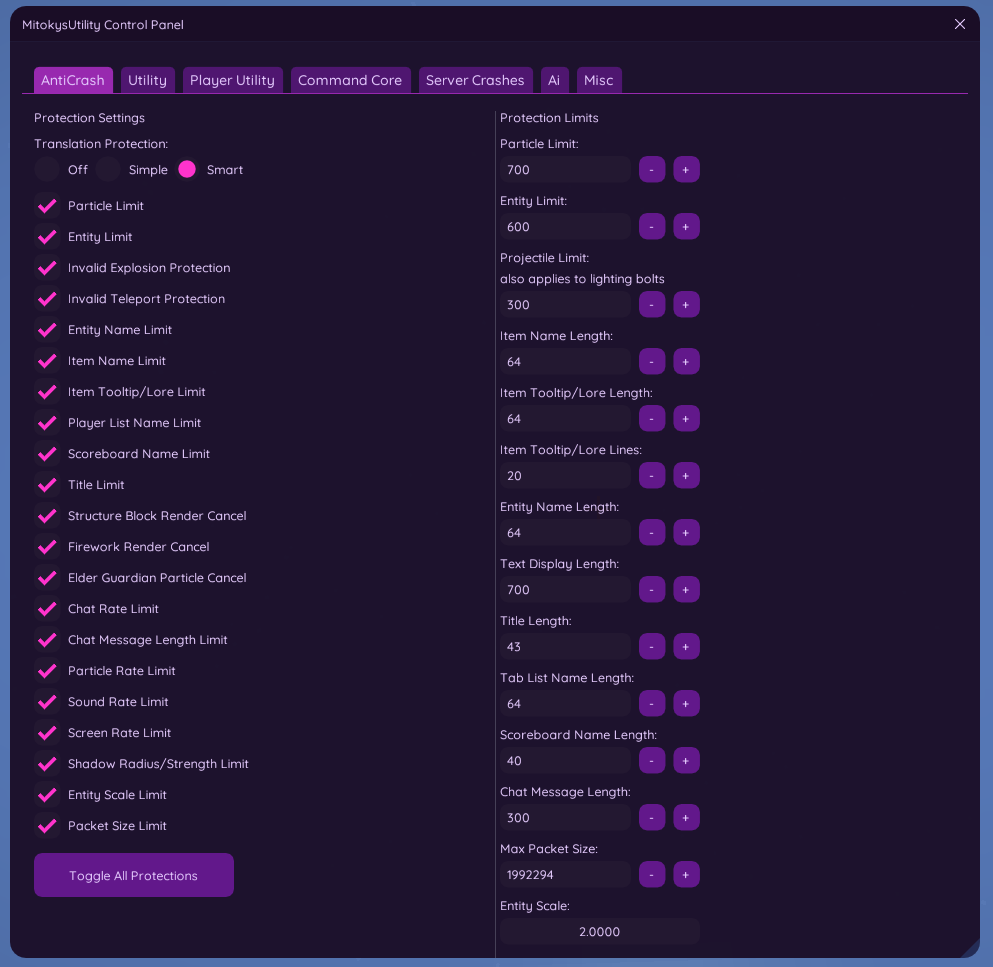Close the MitokysUtility Control Panel

pos(960,24)
